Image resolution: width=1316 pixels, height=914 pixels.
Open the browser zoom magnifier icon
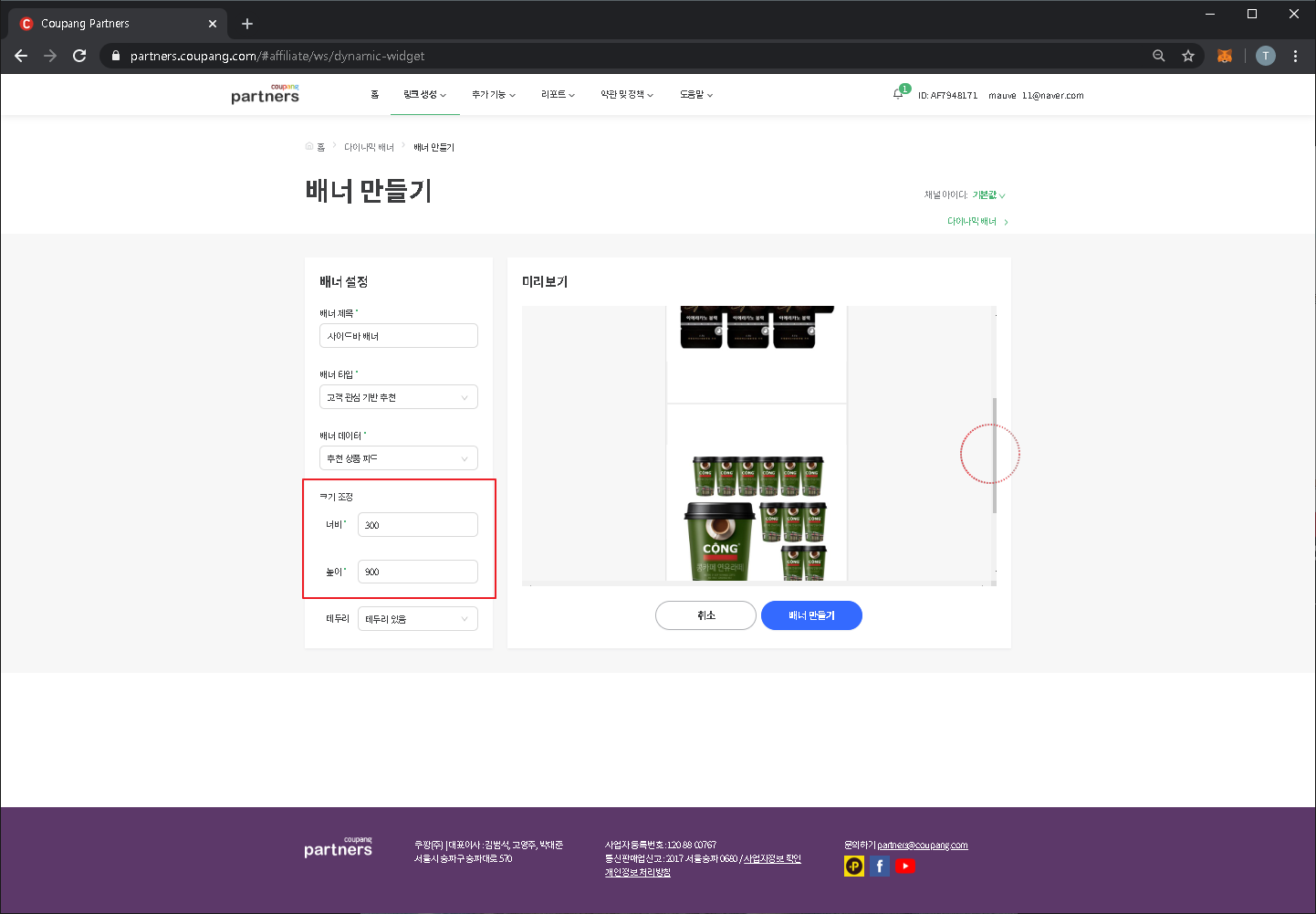(x=1159, y=56)
